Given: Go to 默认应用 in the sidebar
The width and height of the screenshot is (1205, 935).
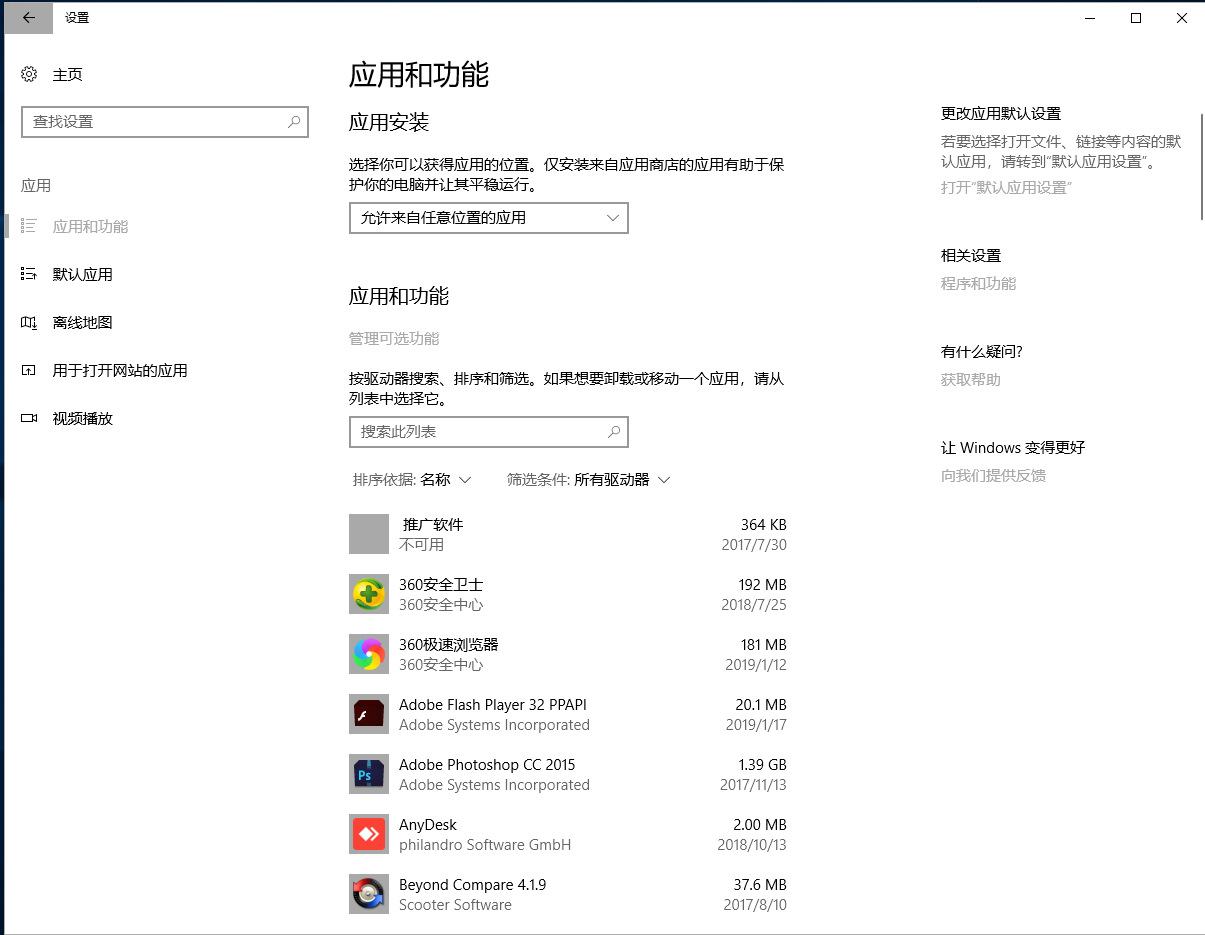Looking at the screenshot, I should click(x=82, y=274).
